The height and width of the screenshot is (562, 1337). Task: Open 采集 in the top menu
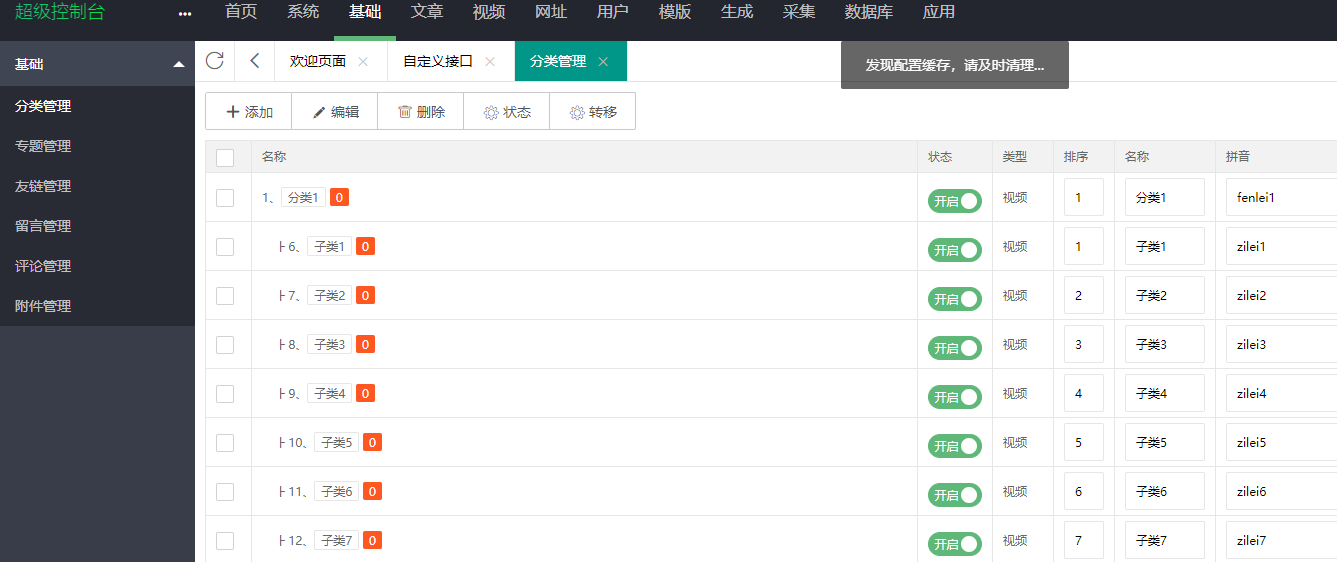(799, 12)
